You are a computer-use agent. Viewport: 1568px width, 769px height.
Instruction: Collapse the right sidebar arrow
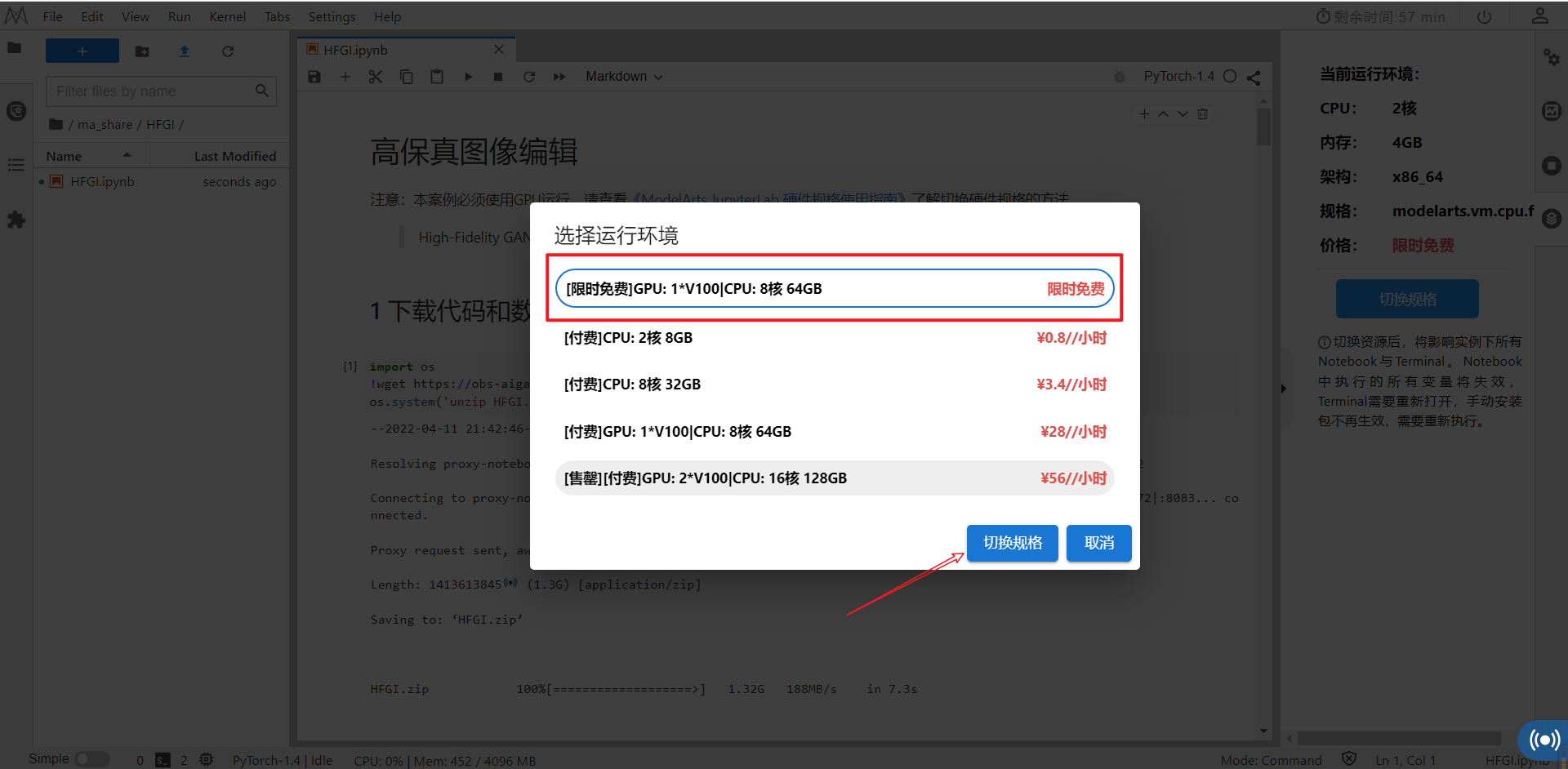coord(1284,389)
